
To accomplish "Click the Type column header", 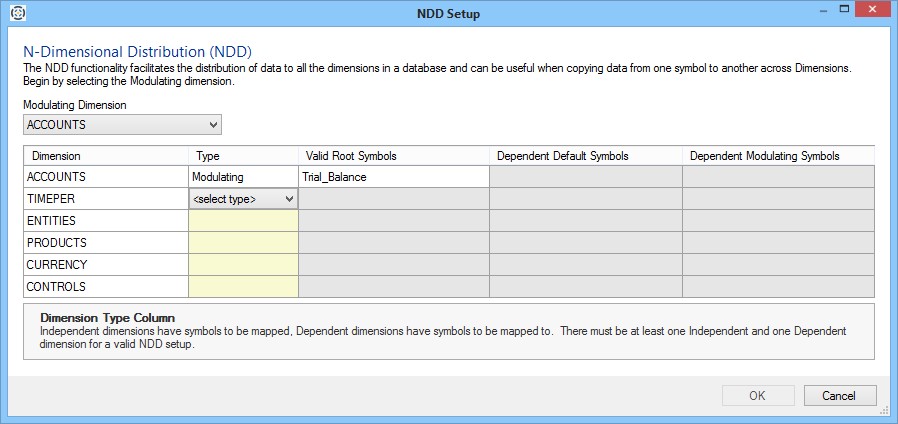I will (x=243, y=156).
